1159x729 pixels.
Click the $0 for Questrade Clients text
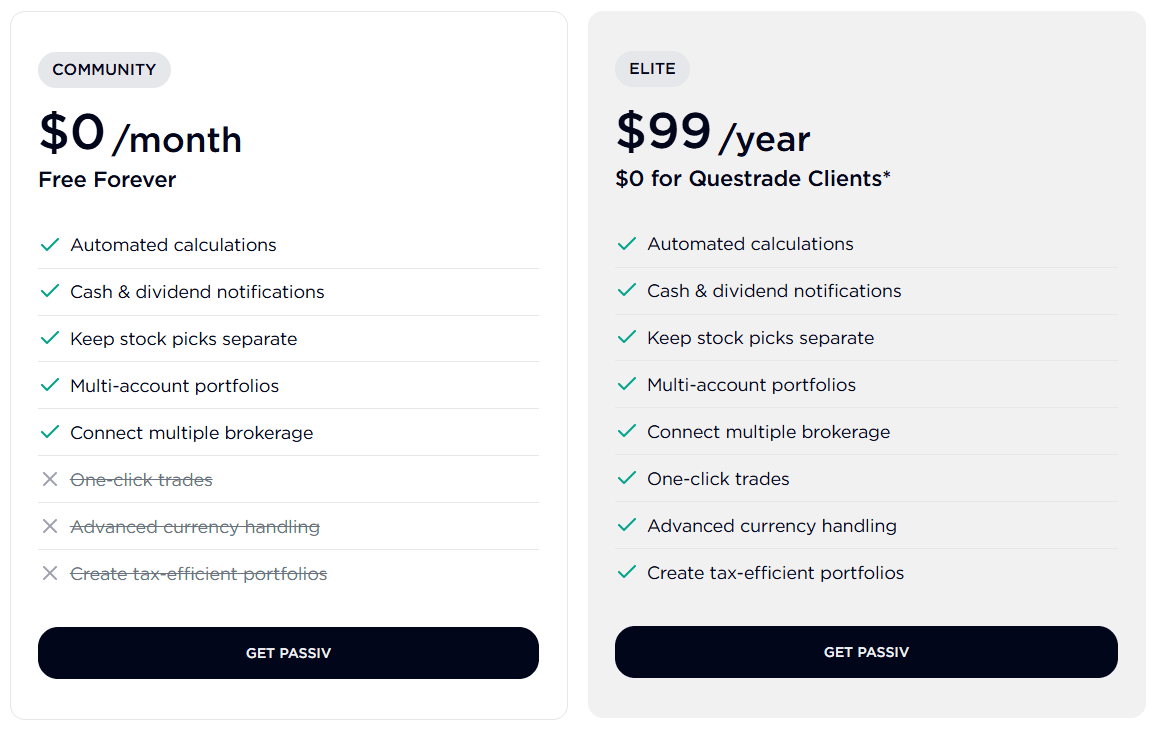click(752, 179)
